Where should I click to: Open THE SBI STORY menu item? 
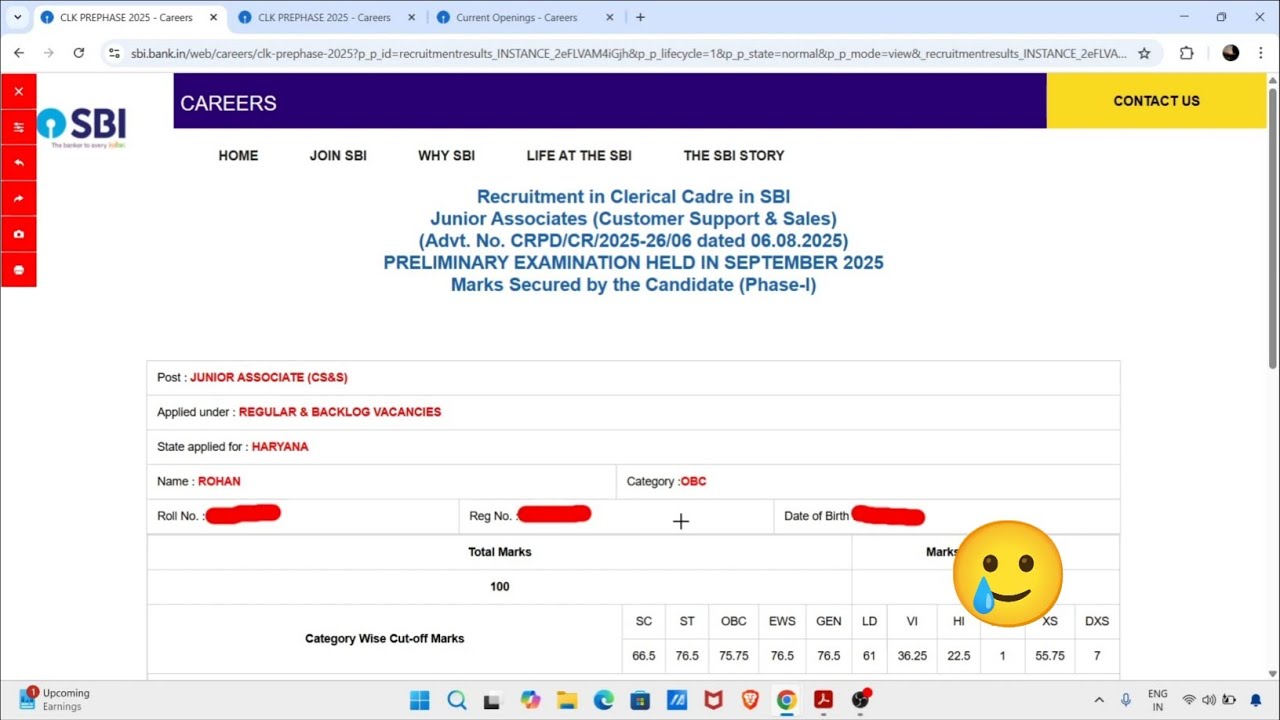pos(734,155)
